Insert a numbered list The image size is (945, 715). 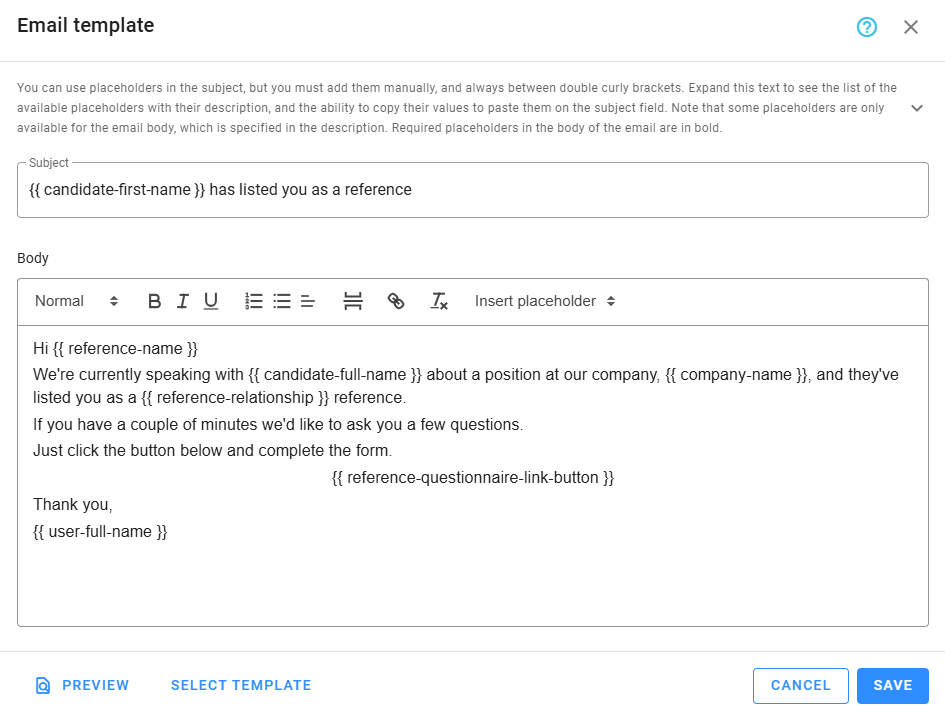(x=253, y=300)
